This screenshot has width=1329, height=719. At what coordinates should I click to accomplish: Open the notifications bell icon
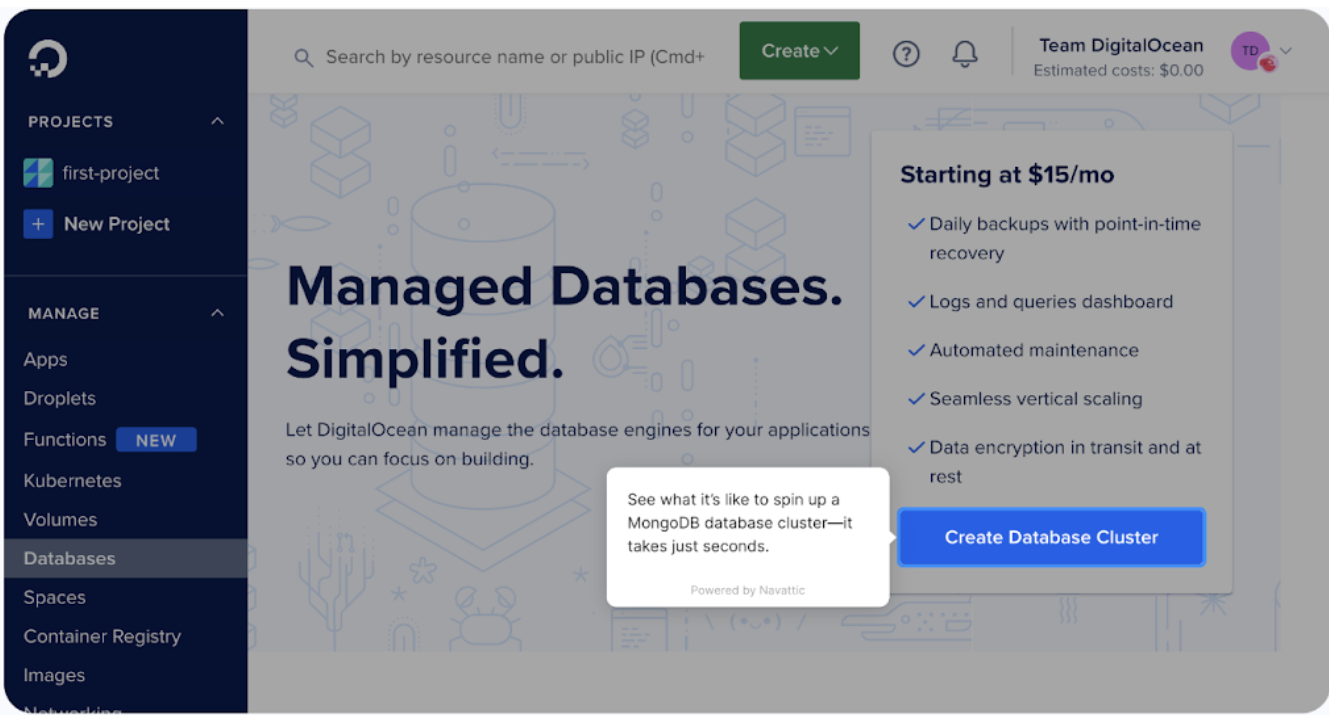(964, 55)
